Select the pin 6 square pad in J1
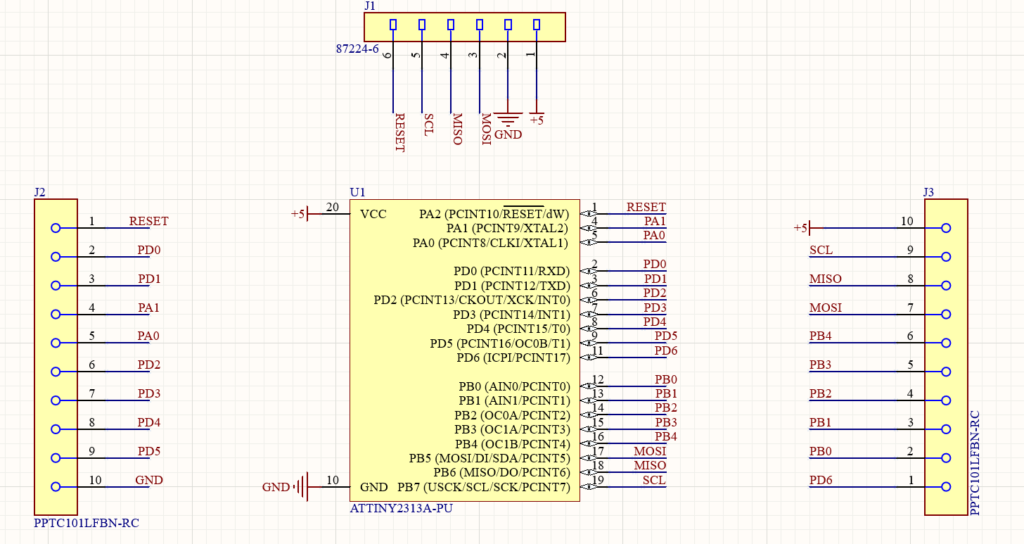The height and width of the screenshot is (544, 1024). (x=393, y=25)
